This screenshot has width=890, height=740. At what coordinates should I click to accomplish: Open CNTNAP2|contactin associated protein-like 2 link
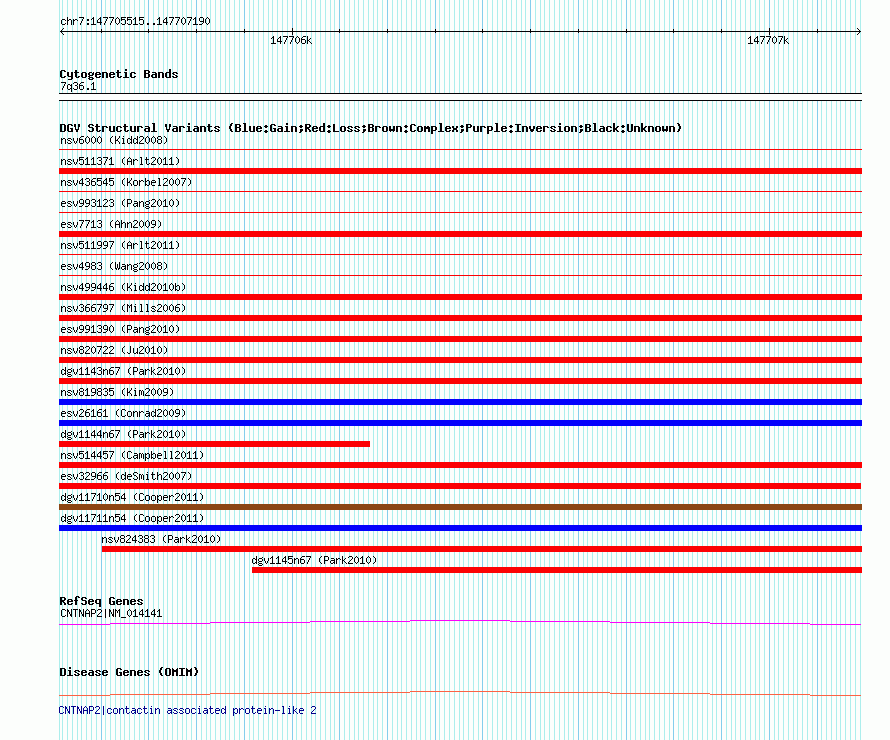[x=187, y=710]
